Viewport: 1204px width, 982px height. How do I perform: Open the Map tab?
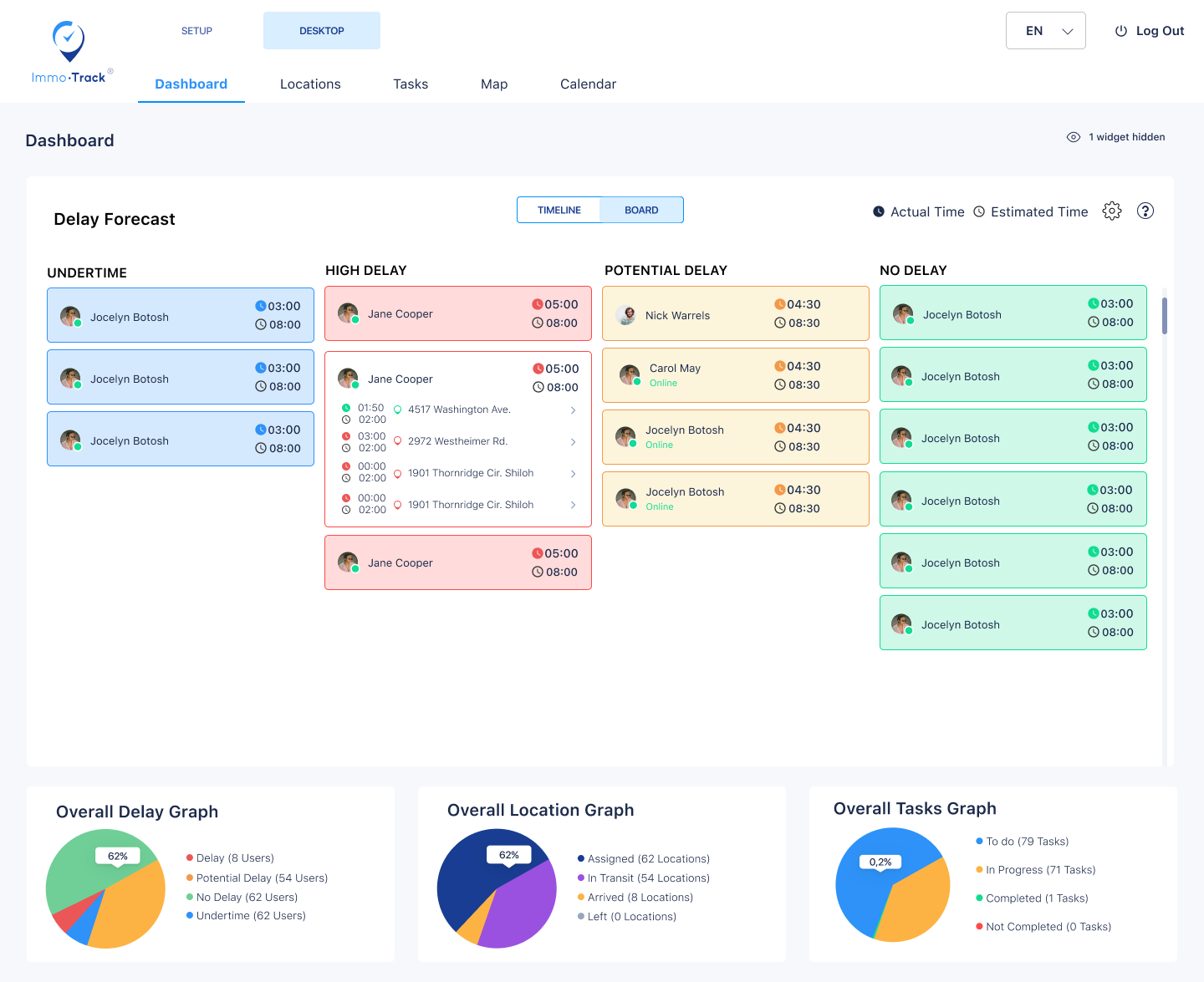(494, 84)
